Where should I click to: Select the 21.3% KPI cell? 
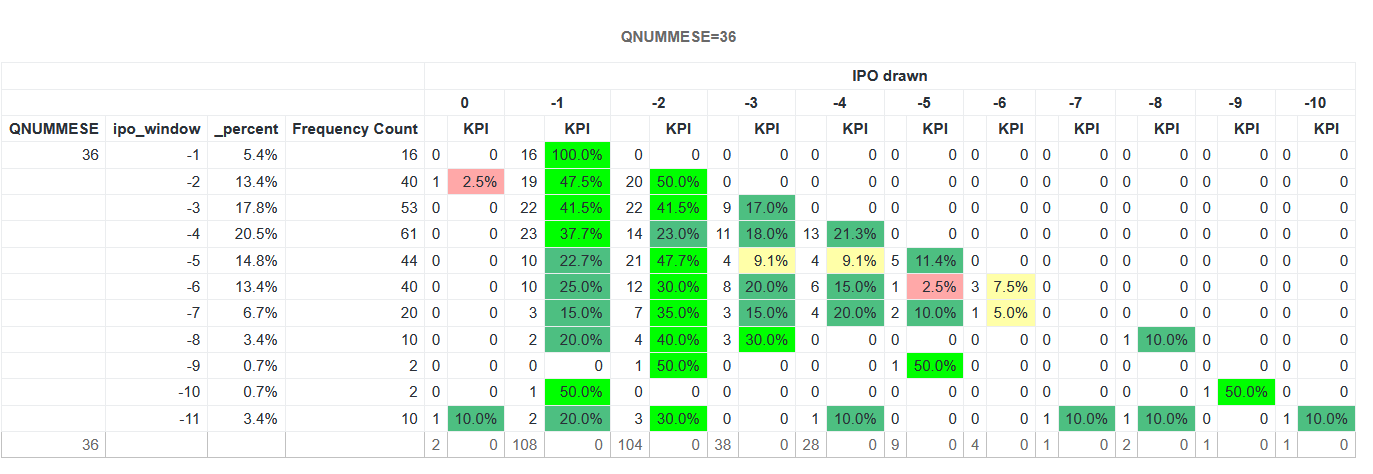point(854,234)
